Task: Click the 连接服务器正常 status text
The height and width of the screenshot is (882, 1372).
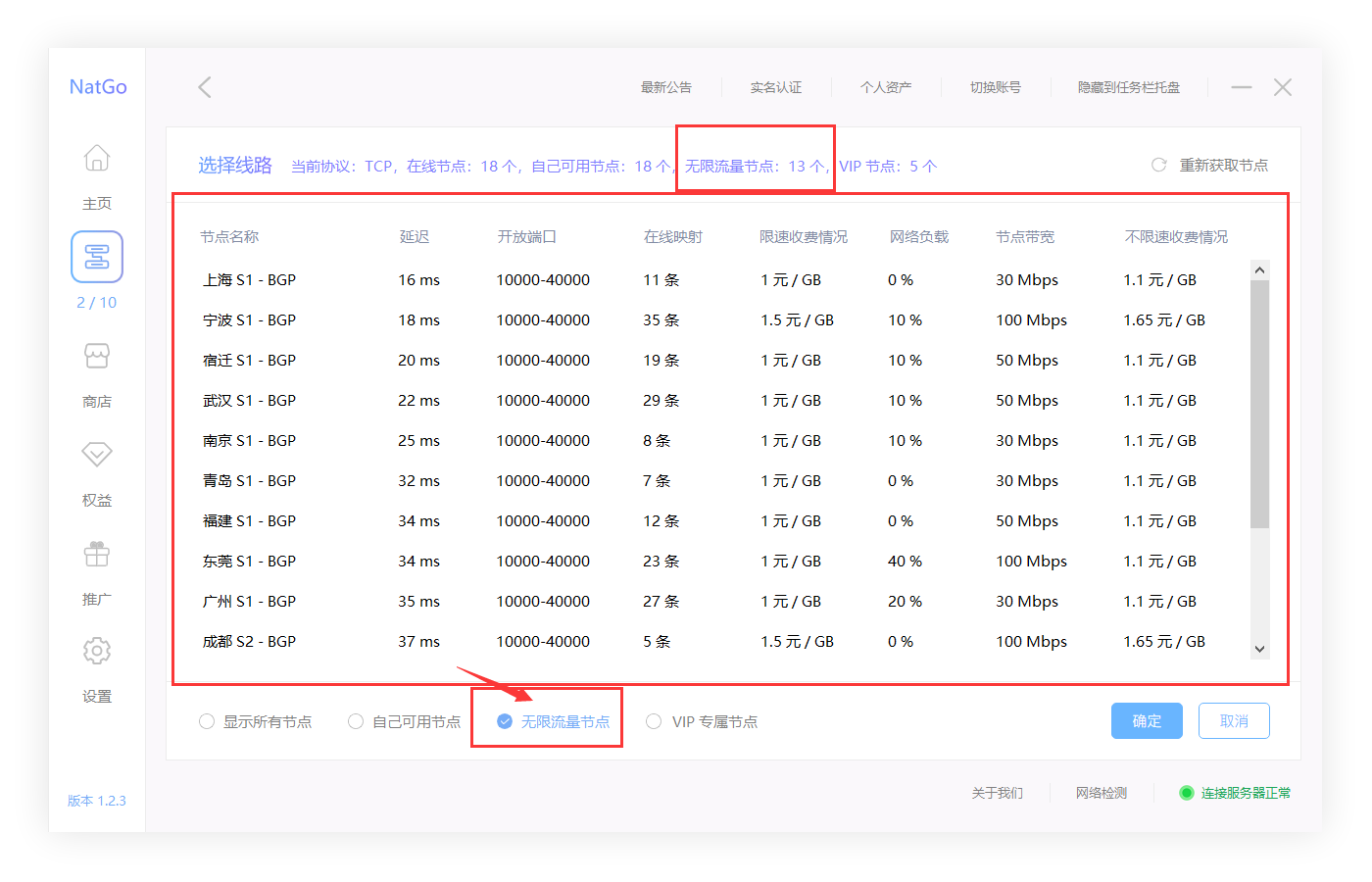Action: [1246, 793]
